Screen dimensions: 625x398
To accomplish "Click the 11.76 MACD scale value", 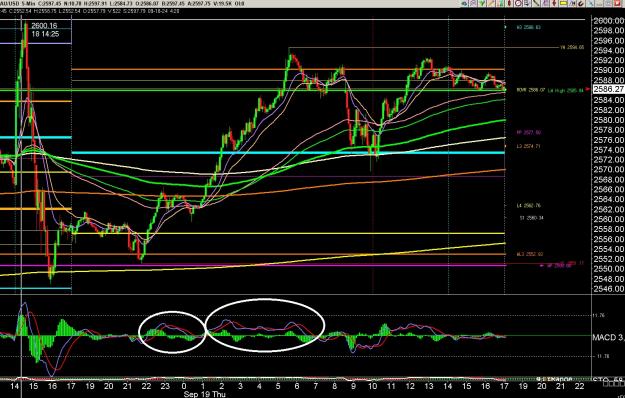I will pos(599,315).
